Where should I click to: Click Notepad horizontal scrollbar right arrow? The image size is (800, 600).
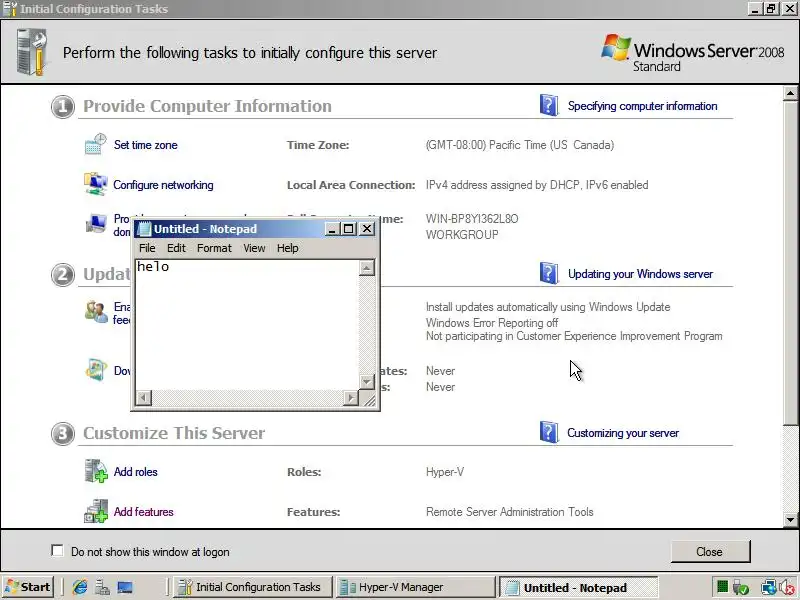click(x=351, y=397)
